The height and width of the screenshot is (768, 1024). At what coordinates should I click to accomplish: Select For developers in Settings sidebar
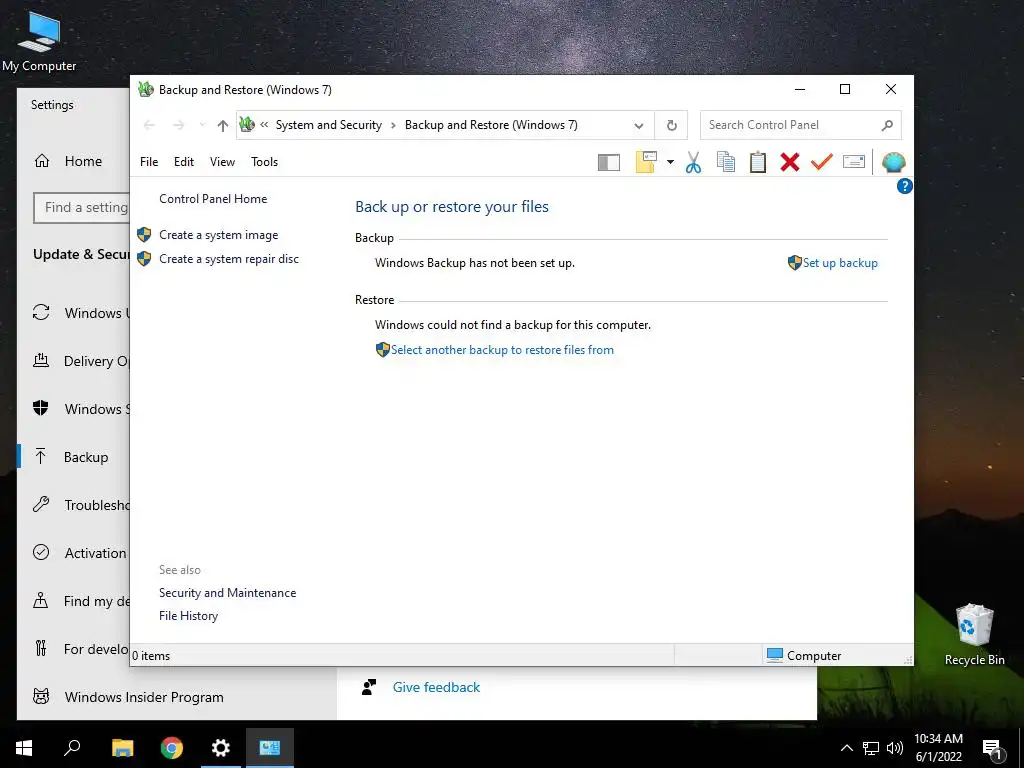coord(74,649)
